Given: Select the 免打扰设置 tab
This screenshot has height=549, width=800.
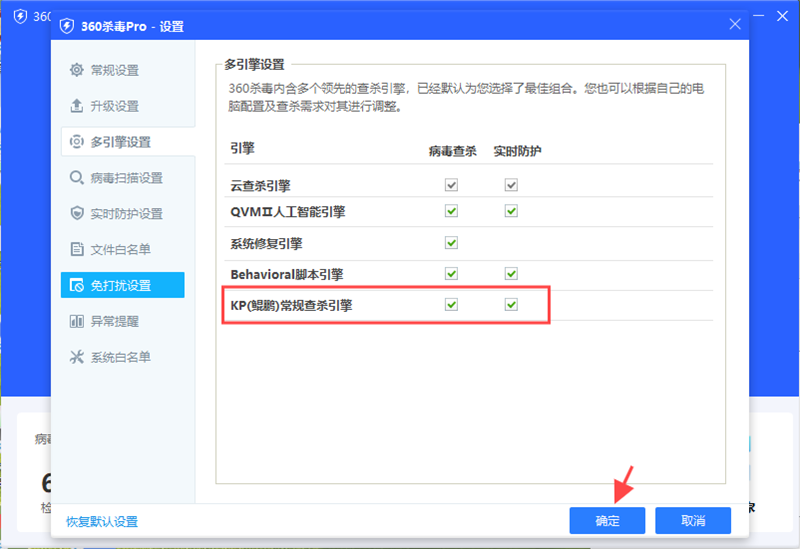Looking at the screenshot, I should 122,285.
